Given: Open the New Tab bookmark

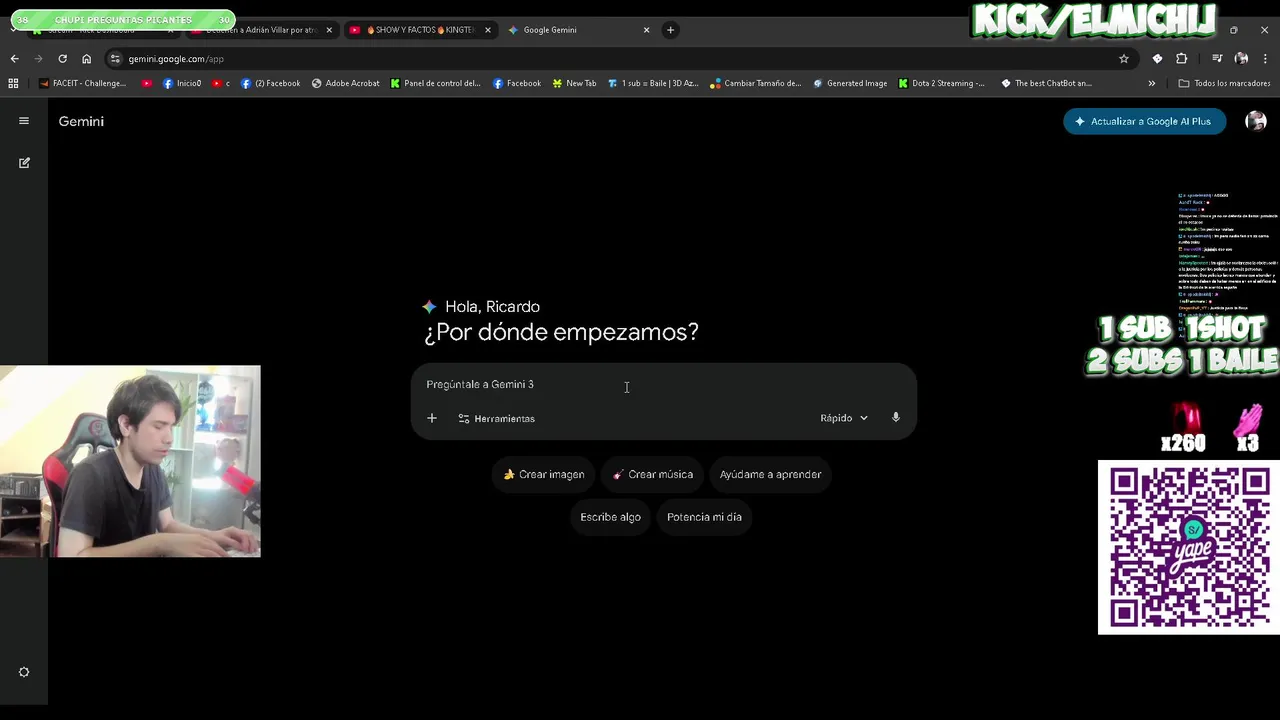Looking at the screenshot, I should click(x=574, y=83).
